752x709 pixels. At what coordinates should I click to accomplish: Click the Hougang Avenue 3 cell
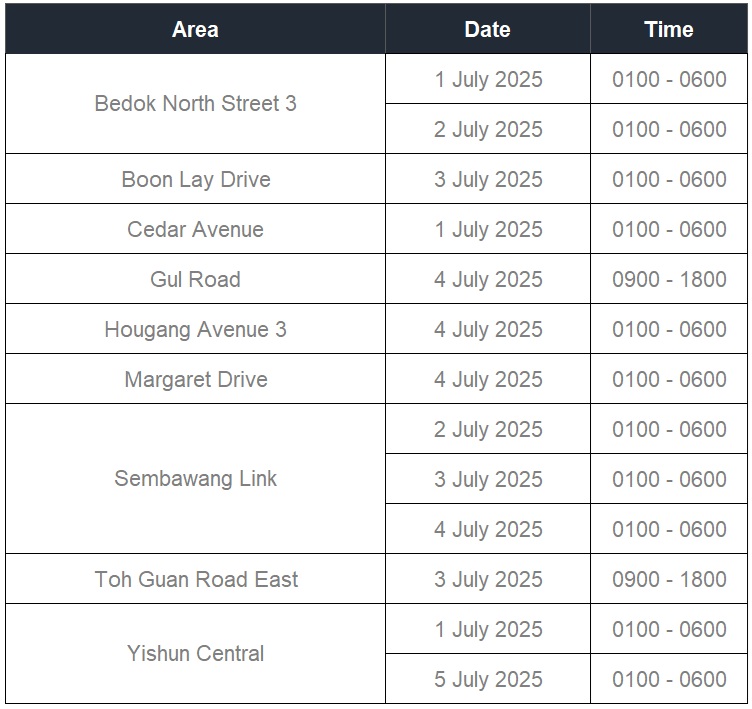(195, 329)
